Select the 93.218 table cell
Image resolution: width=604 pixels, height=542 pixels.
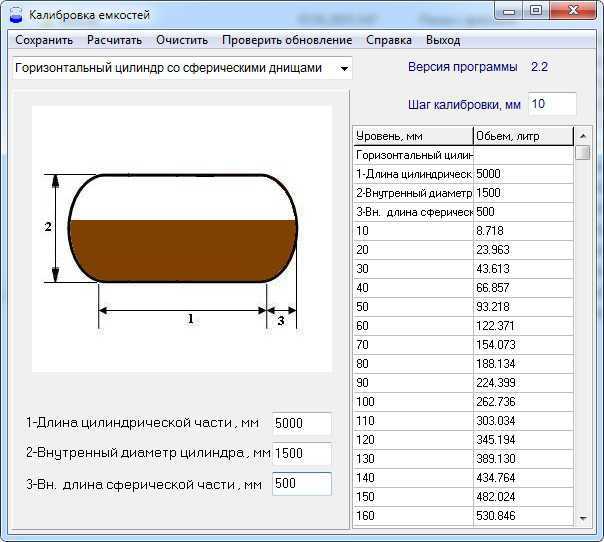click(523, 307)
